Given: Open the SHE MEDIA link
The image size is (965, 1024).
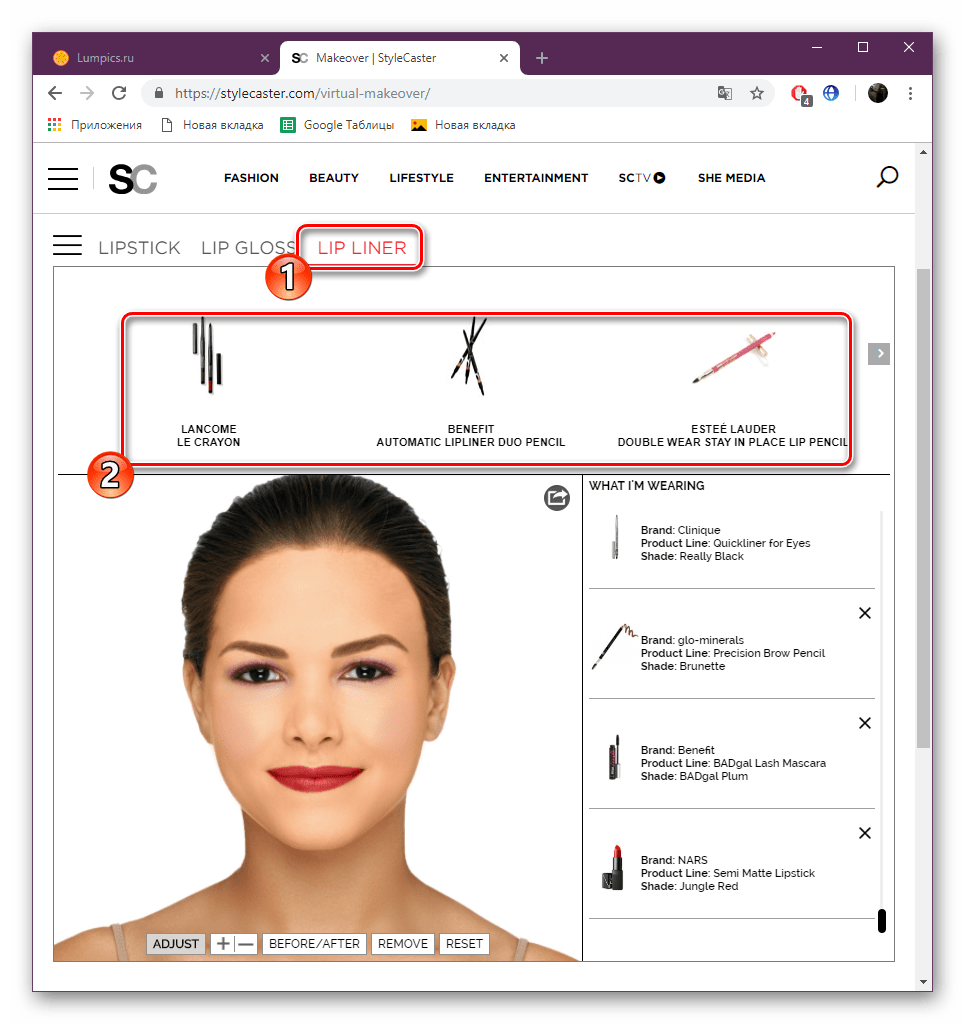Looking at the screenshot, I should coord(731,178).
